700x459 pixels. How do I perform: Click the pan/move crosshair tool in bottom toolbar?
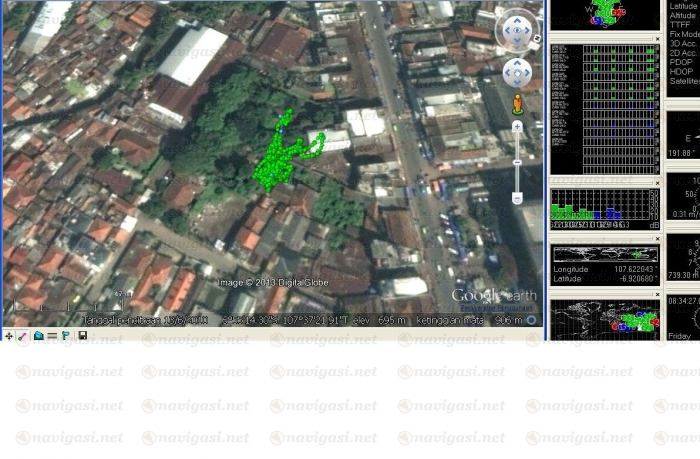tap(9, 336)
